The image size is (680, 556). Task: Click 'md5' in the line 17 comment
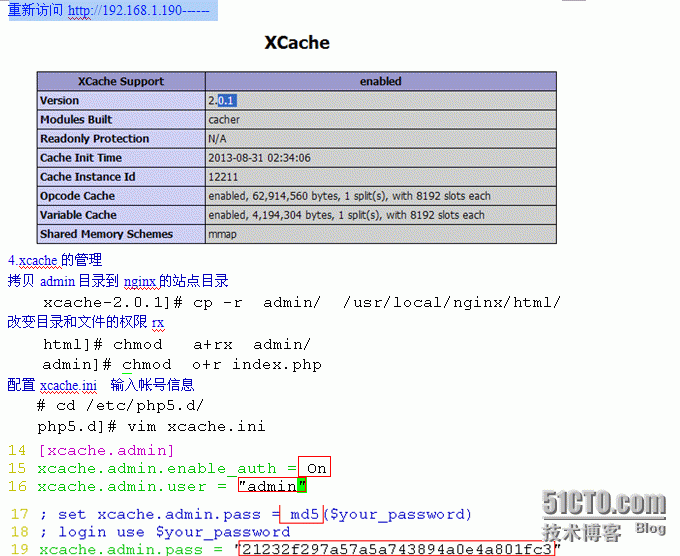pos(304,514)
